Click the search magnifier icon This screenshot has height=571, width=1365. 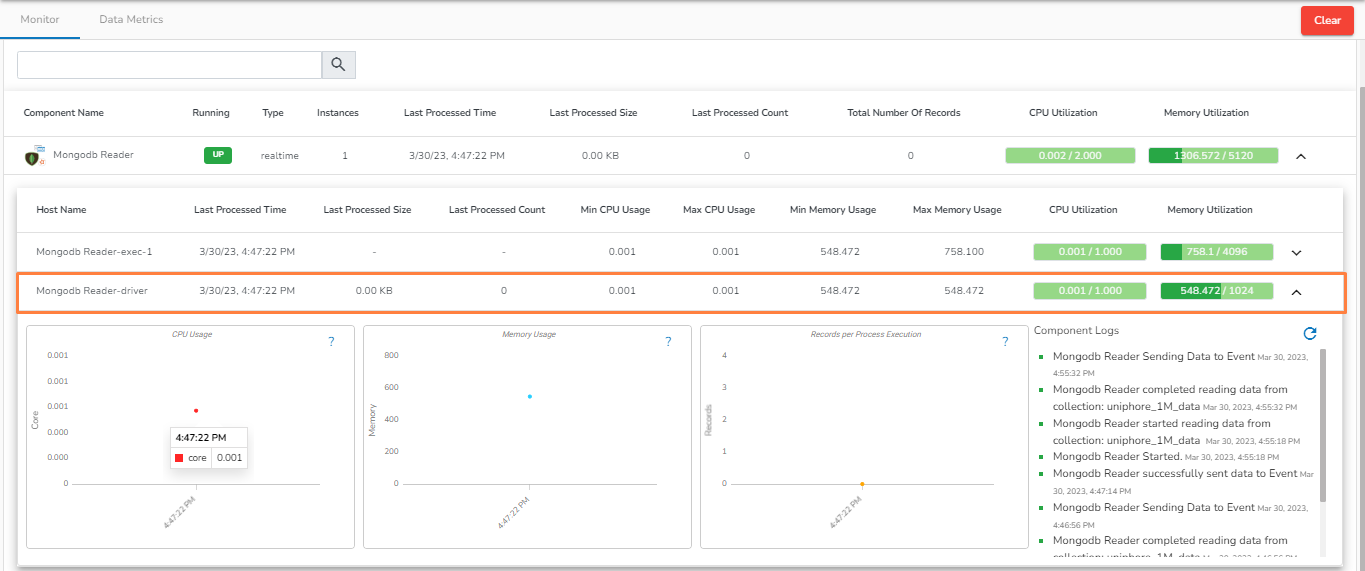(x=338, y=65)
